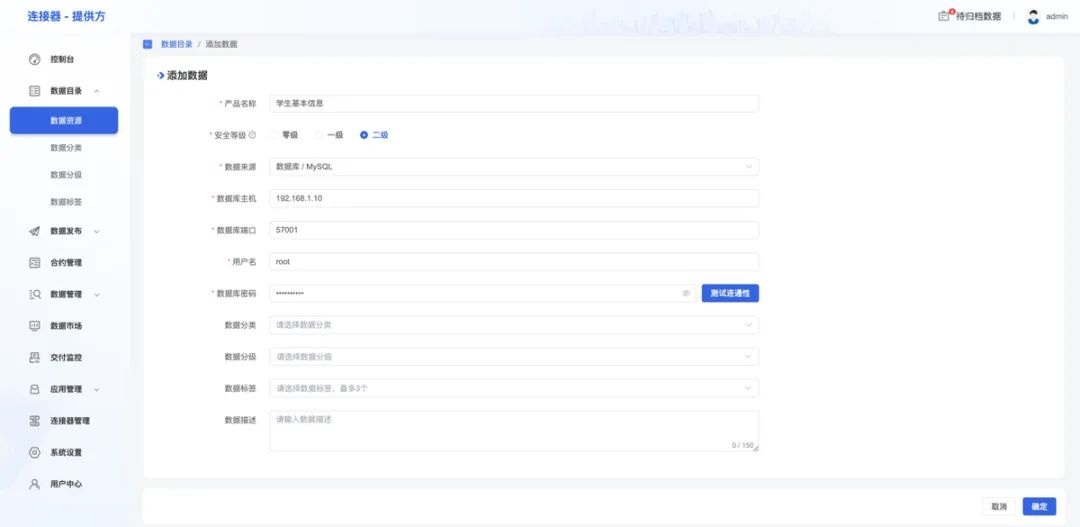
Task: Click the 安全等级 help question-mark icon
Action: coord(252,135)
